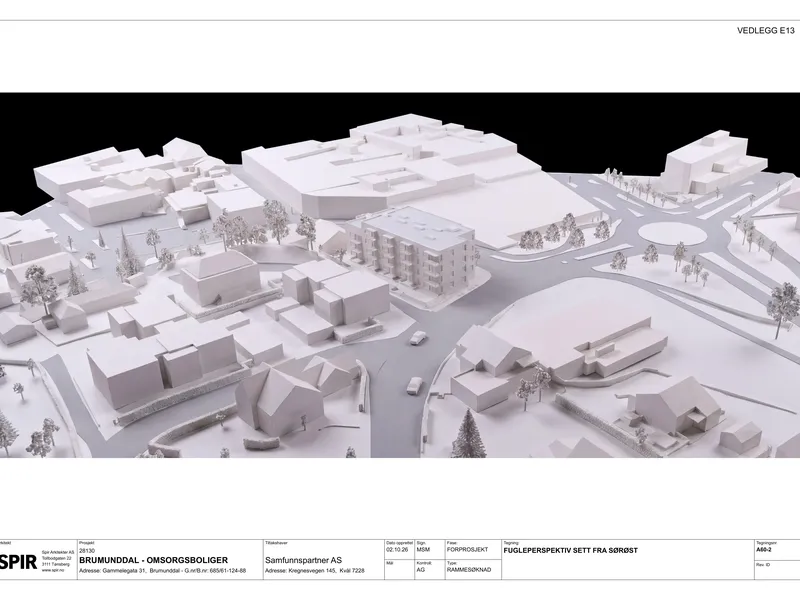Image resolution: width=800 pixels, height=600 pixels.
Task: Click the creation date '02.10.26'
Action: point(397,550)
